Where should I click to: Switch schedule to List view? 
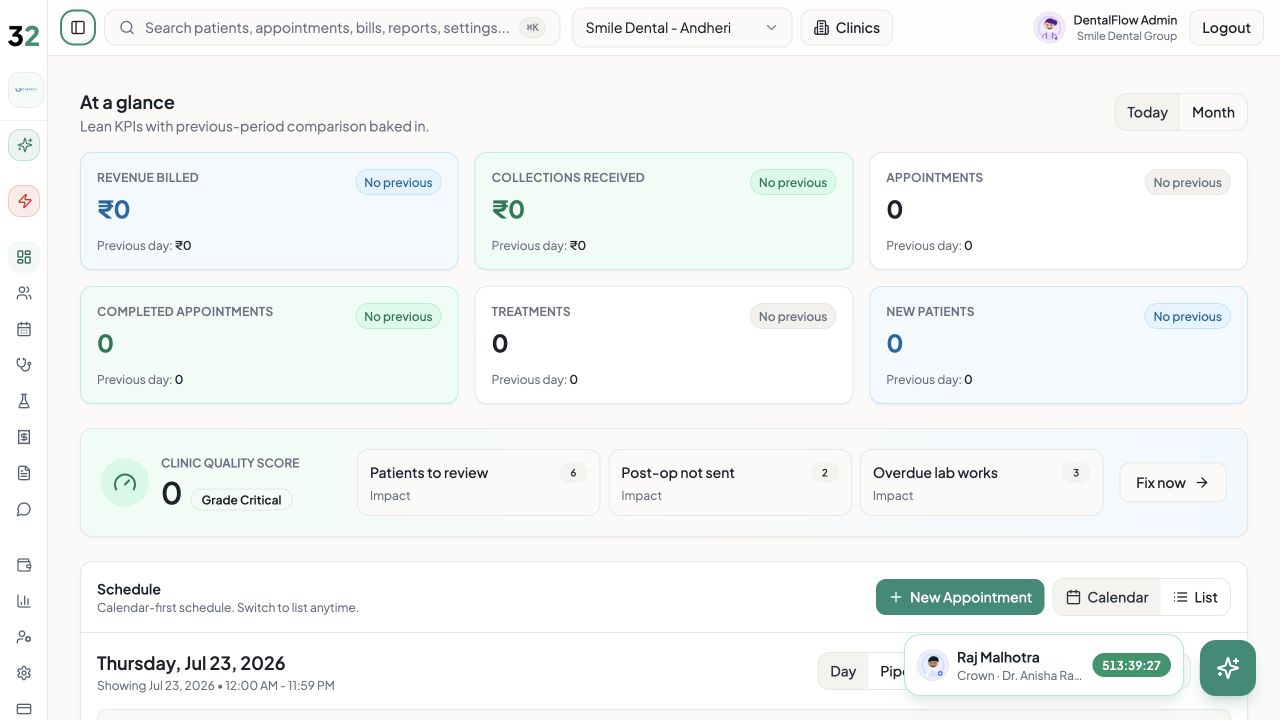pyautogui.click(x=1196, y=597)
